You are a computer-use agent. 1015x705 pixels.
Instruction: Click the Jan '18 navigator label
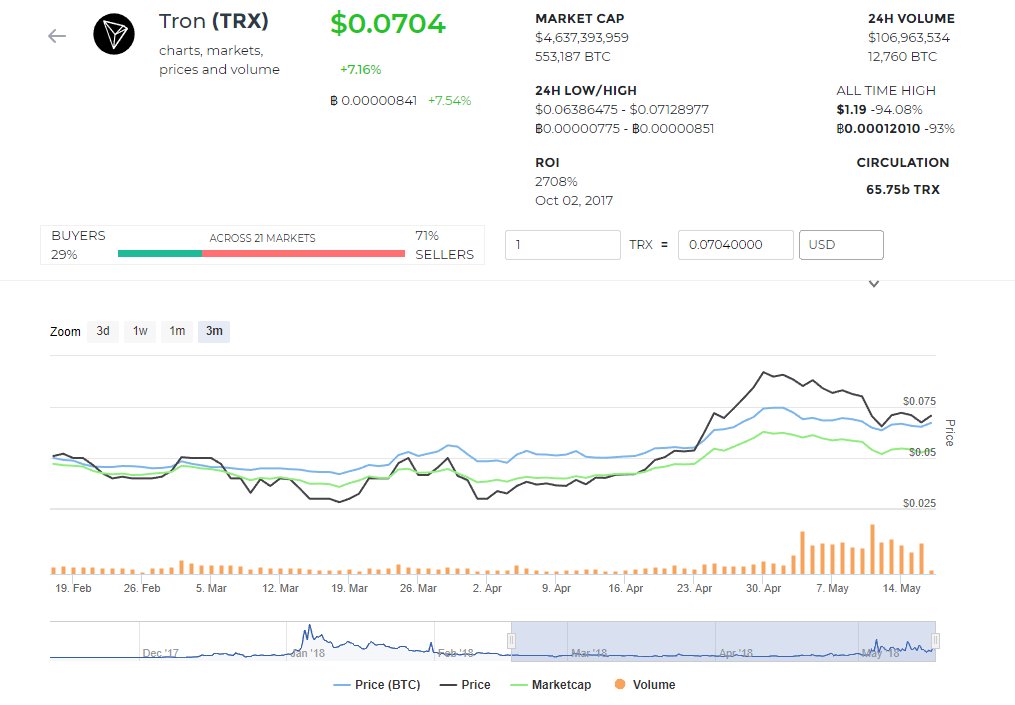(307, 653)
